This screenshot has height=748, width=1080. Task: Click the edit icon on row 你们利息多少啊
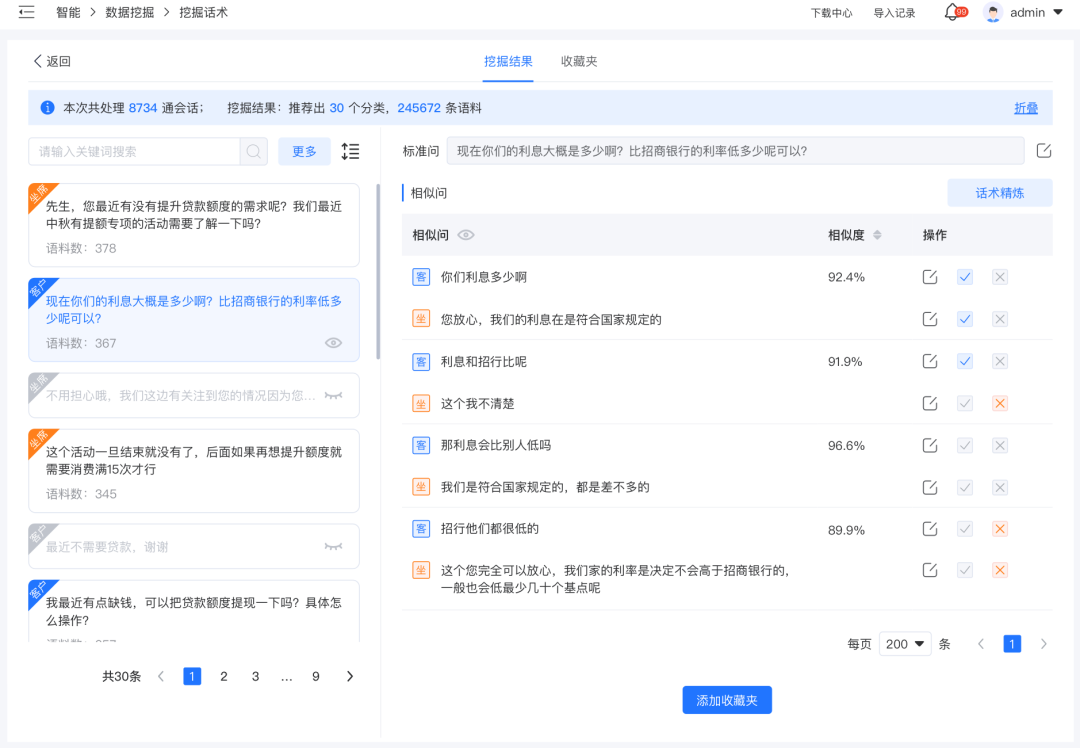(930, 277)
